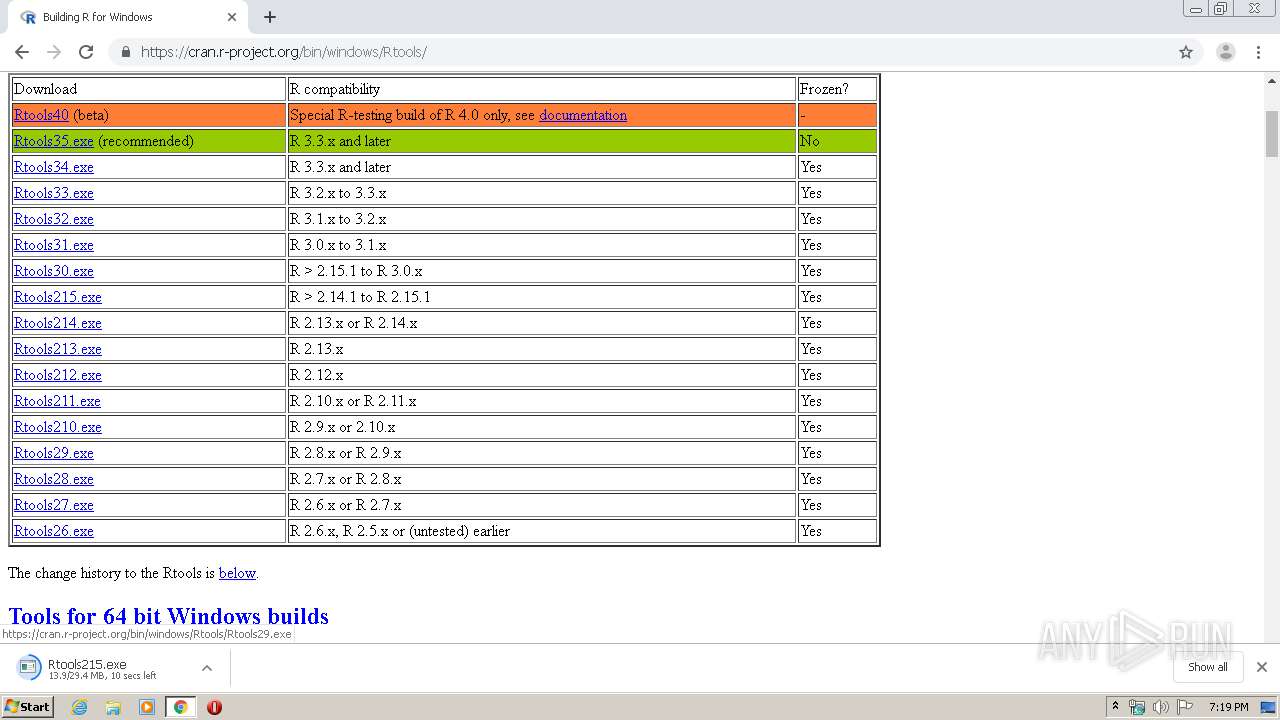Open the volume control in tray

(1160, 707)
